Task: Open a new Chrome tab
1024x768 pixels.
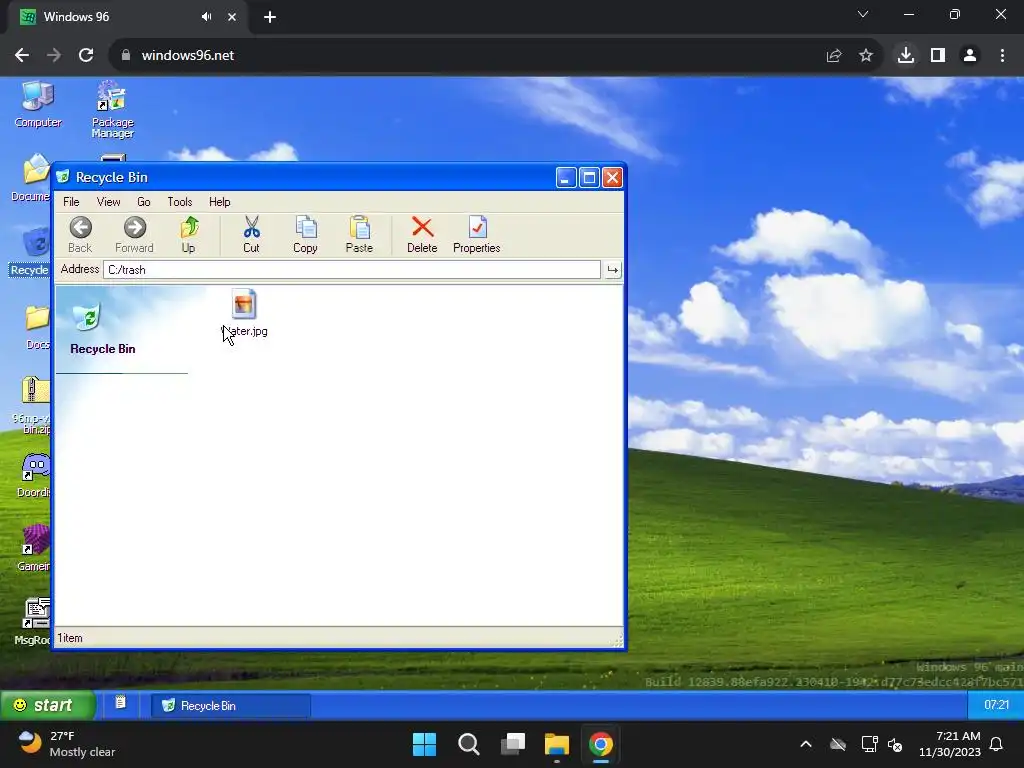Action: [270, 17]
